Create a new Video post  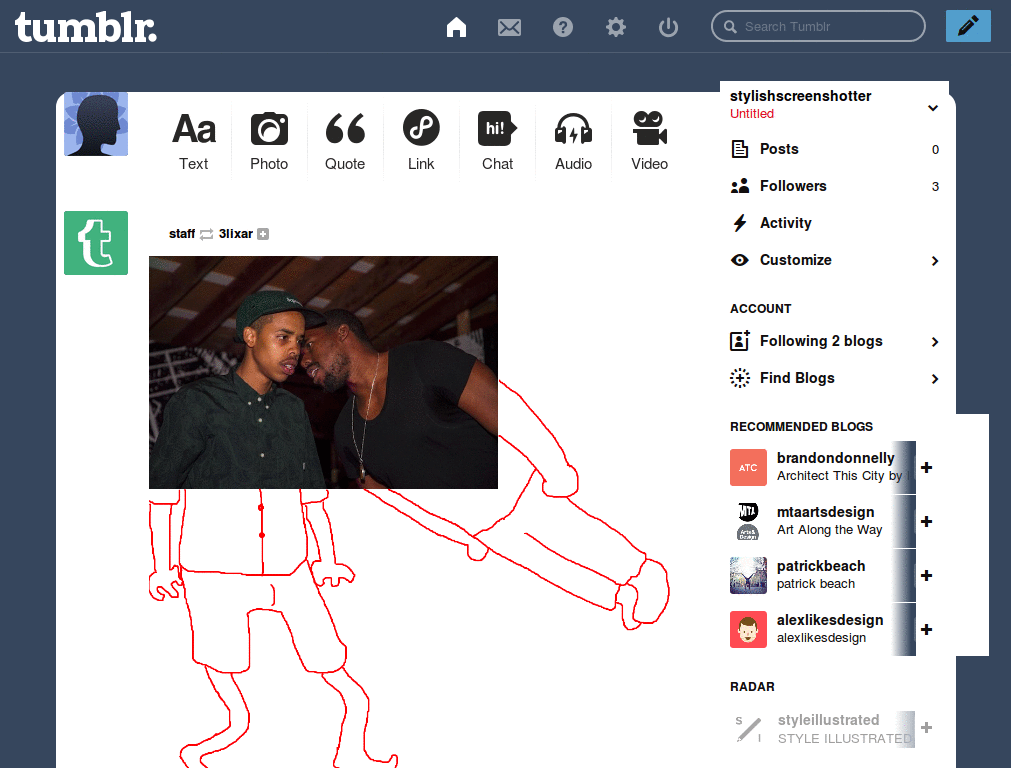(650, 141)
